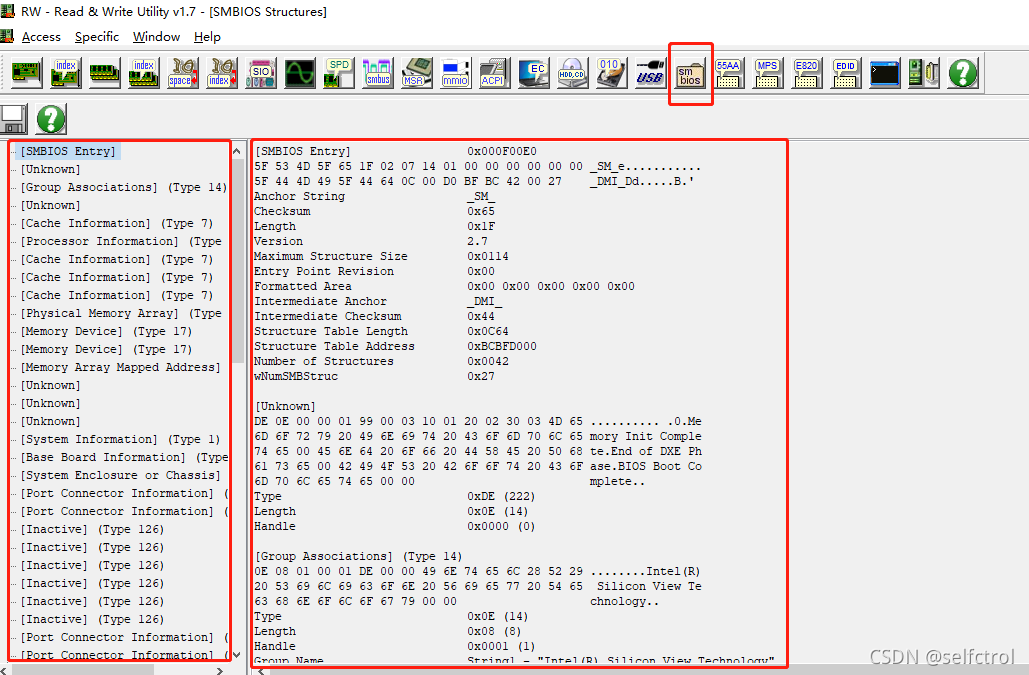Select the [SMBIOS Entry] tree node
The width and height of the screenshot is (1029, 675).
coord(68,152)
